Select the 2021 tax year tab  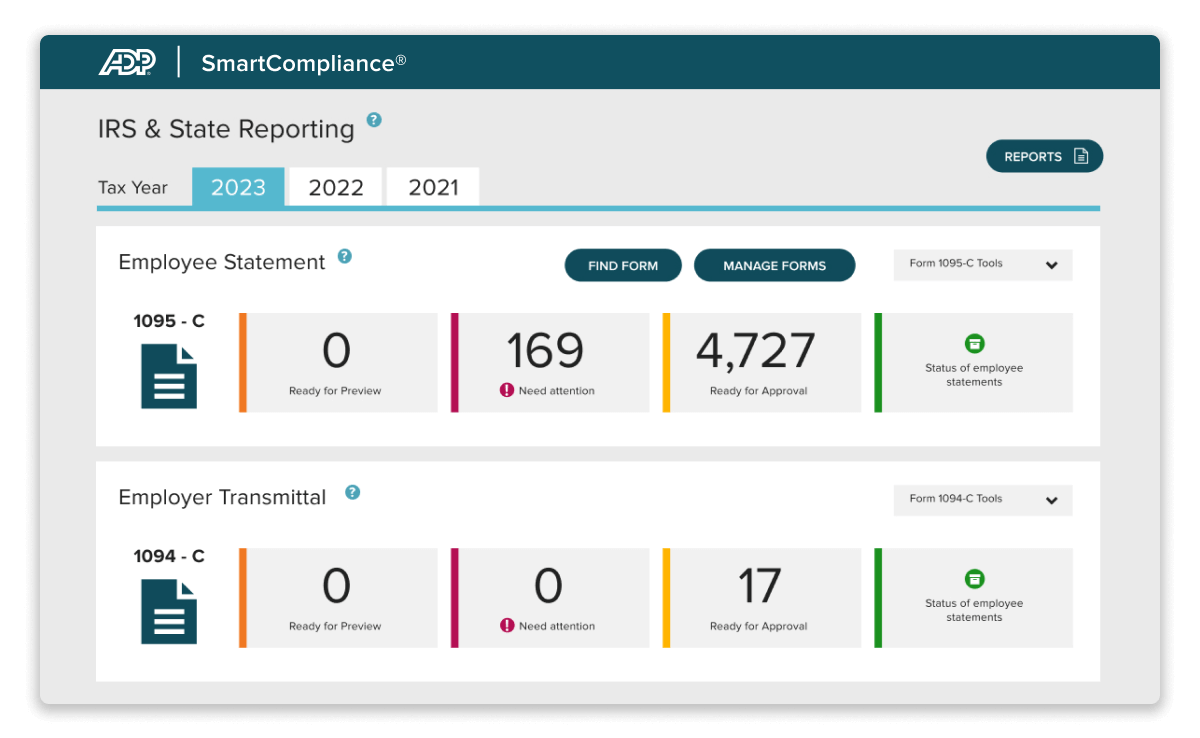432,186
